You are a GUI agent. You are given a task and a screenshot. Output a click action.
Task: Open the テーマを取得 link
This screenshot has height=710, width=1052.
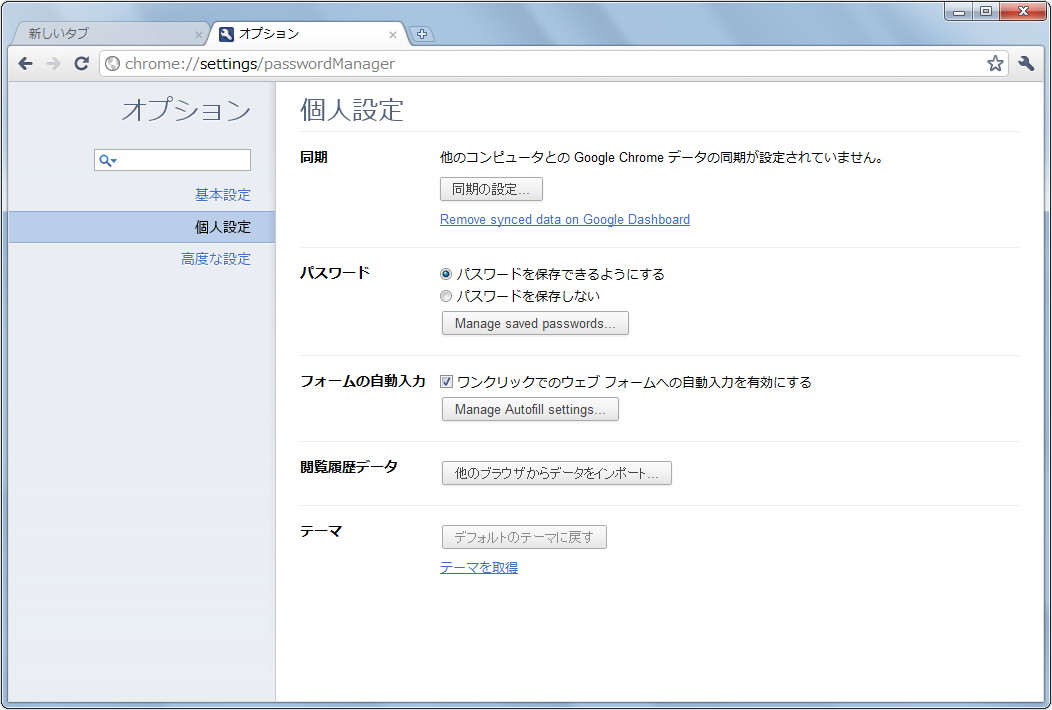point(478,568)
